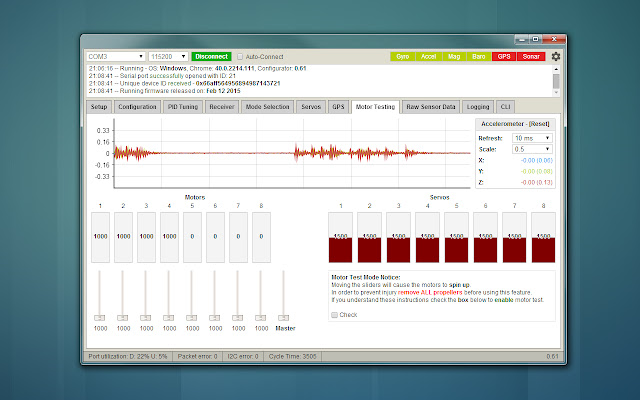Image resolution: width=640 pixels, height=400 pixels.
Task: Open the settings gear icon
Action: point(556,57)
